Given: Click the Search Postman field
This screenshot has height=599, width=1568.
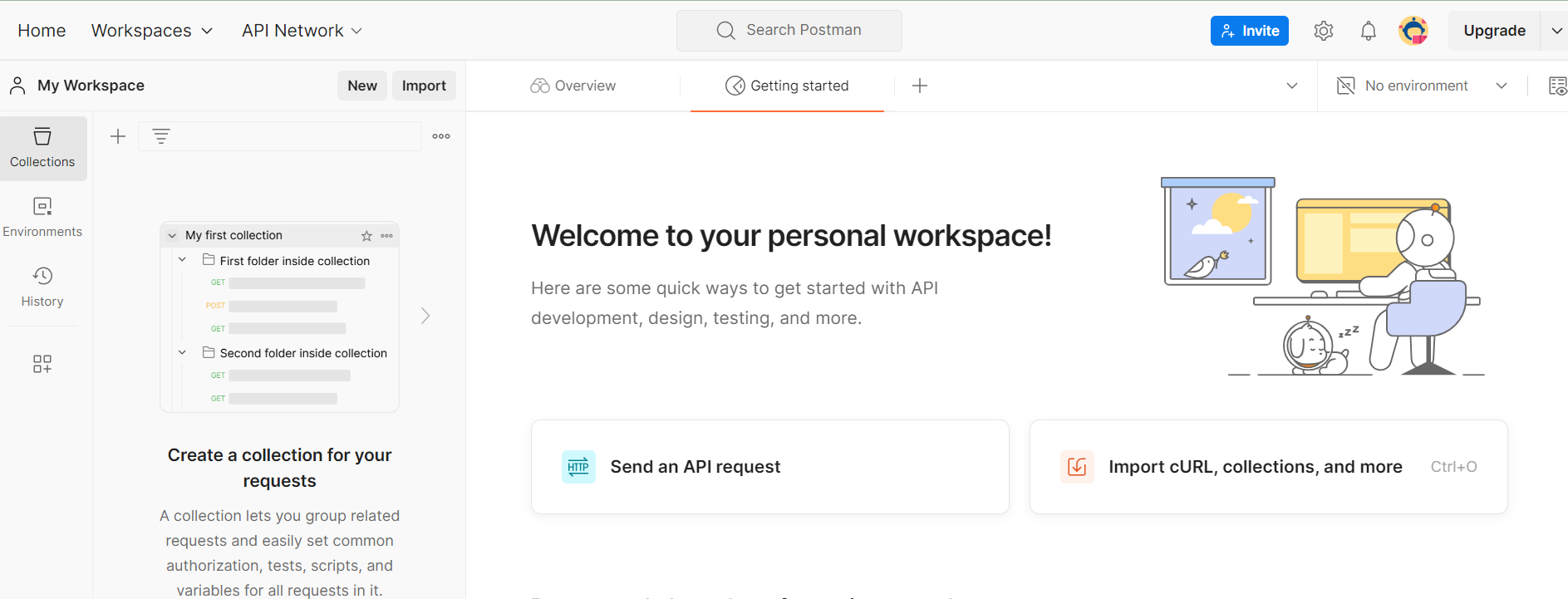Looking at the screenshot, I should click(789, 31).
